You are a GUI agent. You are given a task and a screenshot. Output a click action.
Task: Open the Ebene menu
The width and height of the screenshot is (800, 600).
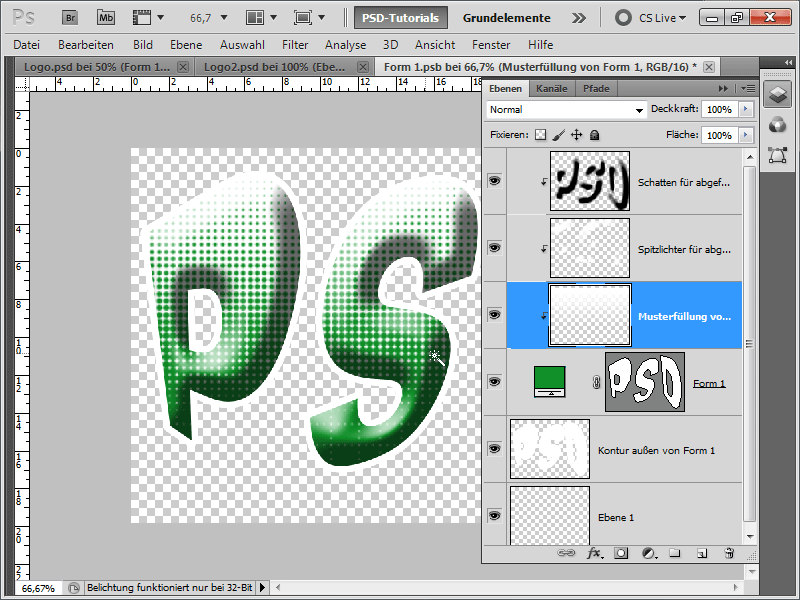click(x=186, y=45)
